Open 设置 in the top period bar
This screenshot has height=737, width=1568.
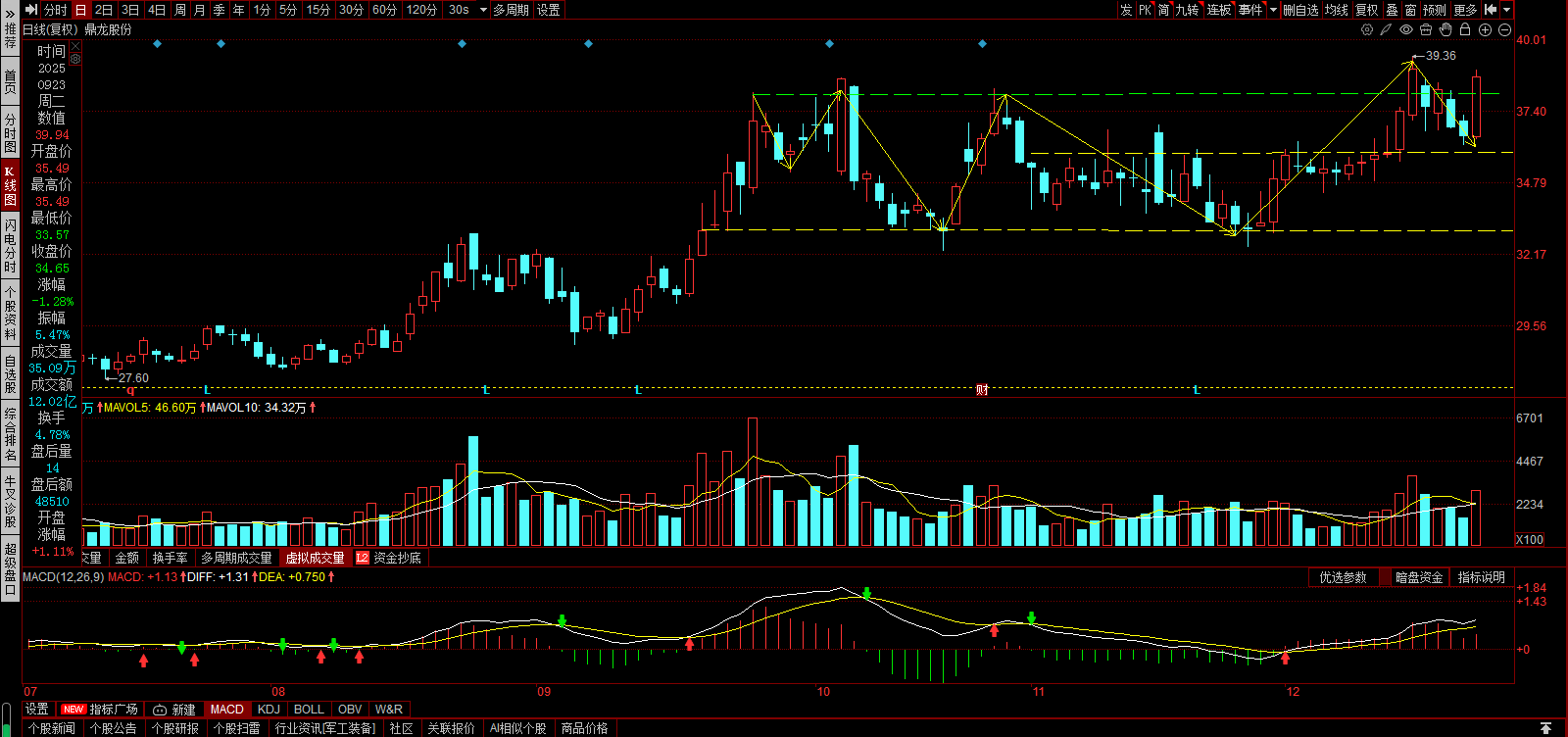(x=549, y=10)
